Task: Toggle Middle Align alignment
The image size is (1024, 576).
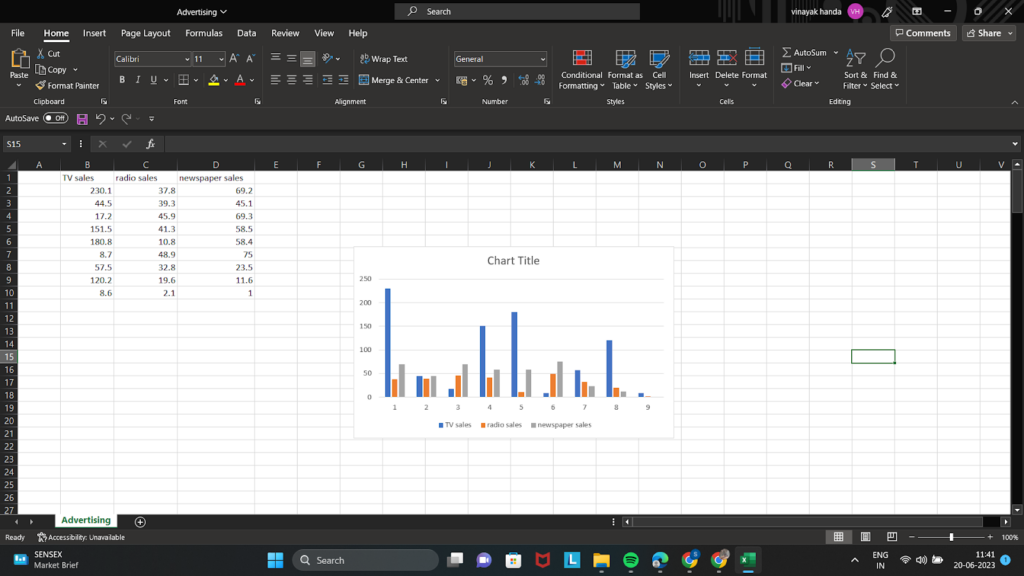Action: 291,59
